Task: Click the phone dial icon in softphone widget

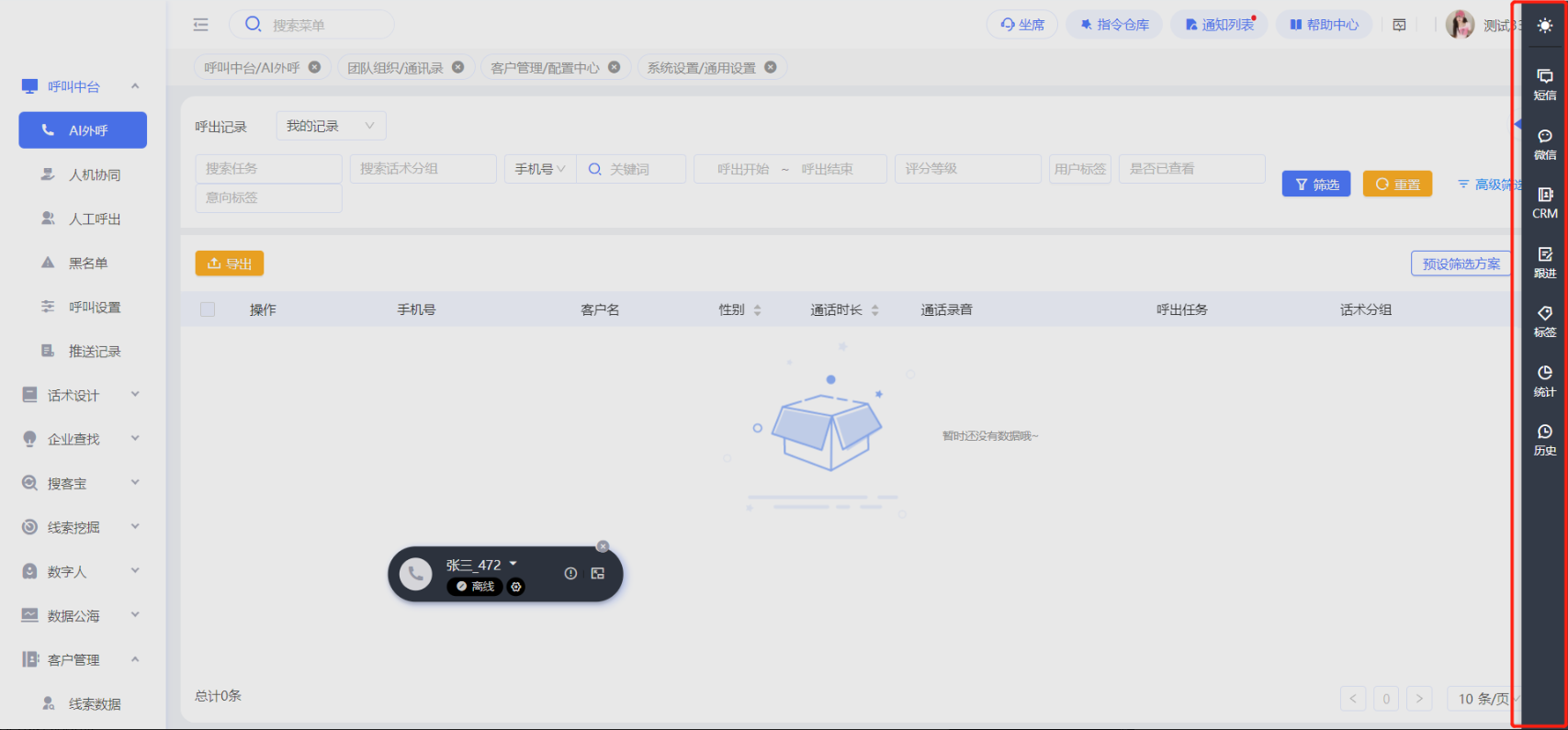Action: pyautogui.click(x=416, y=574)
